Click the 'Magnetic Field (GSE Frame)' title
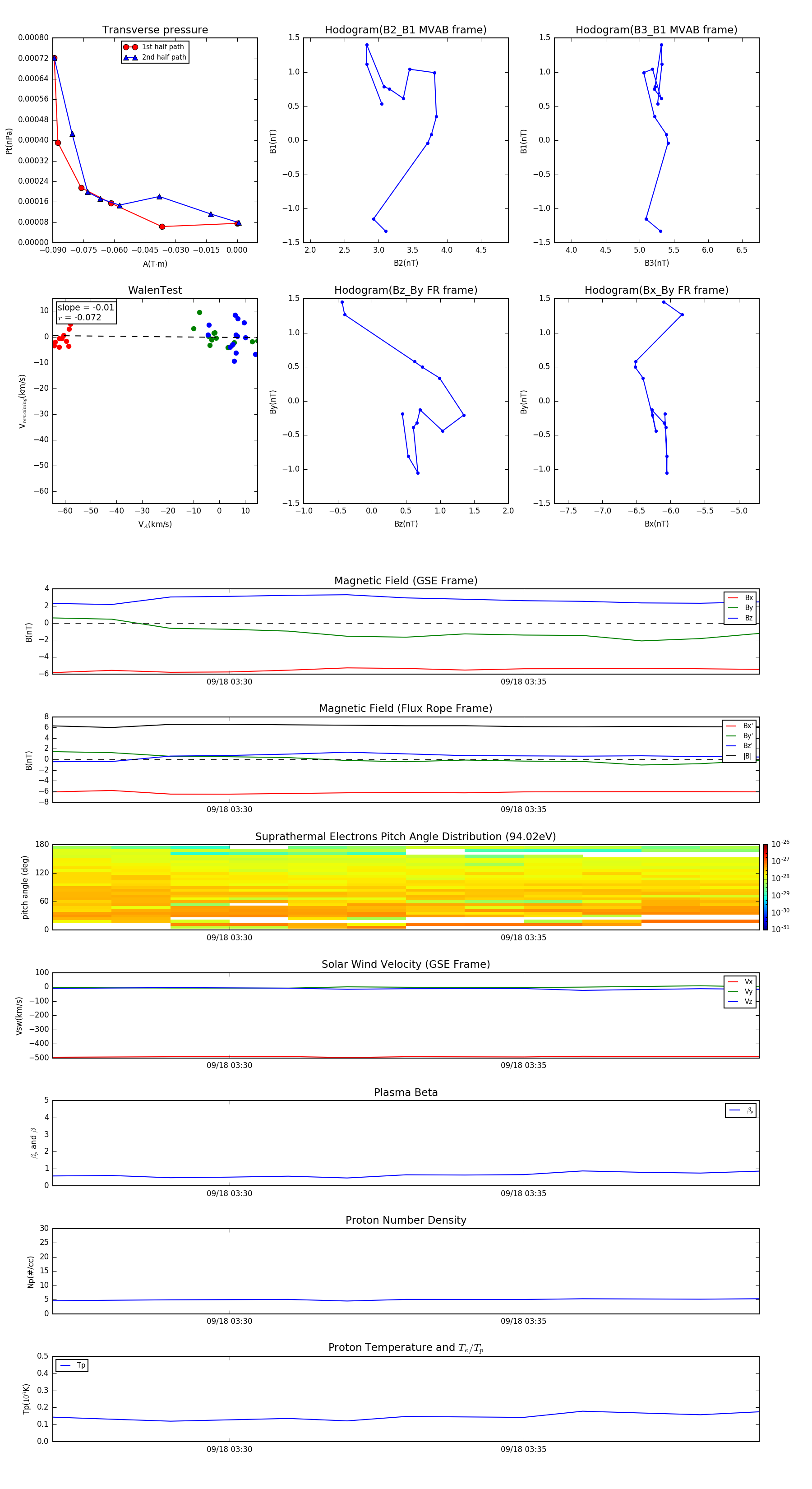 [406, 581]
